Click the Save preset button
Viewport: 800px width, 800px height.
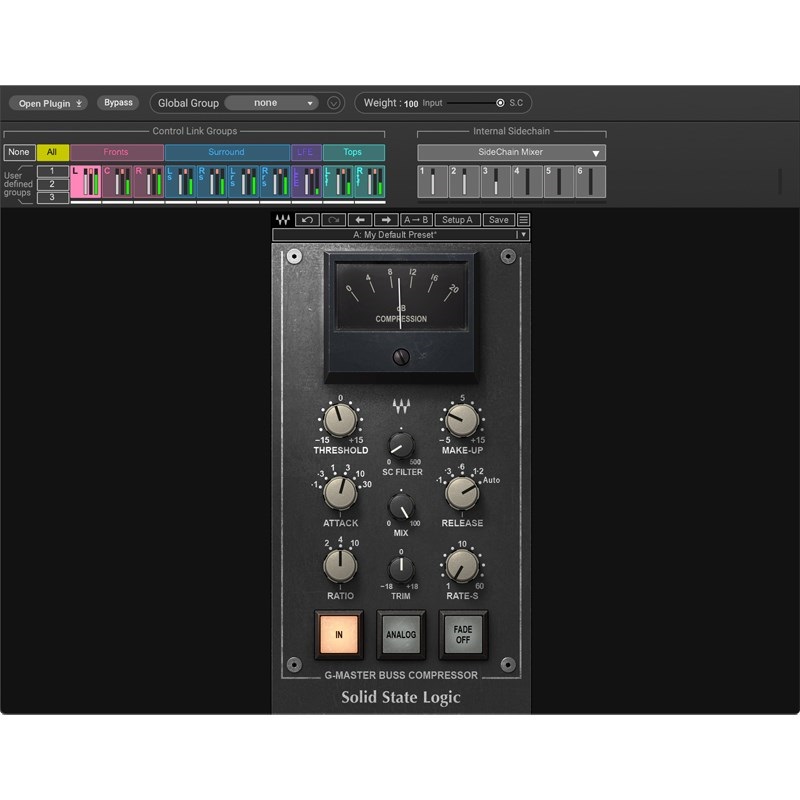coord(498,220)
